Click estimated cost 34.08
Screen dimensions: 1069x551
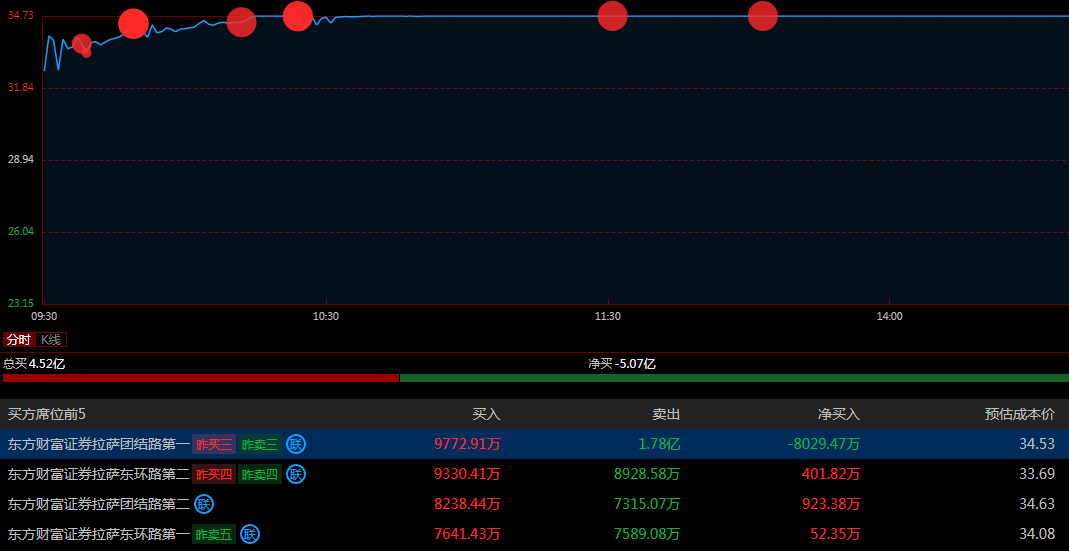click(1037, 535)
